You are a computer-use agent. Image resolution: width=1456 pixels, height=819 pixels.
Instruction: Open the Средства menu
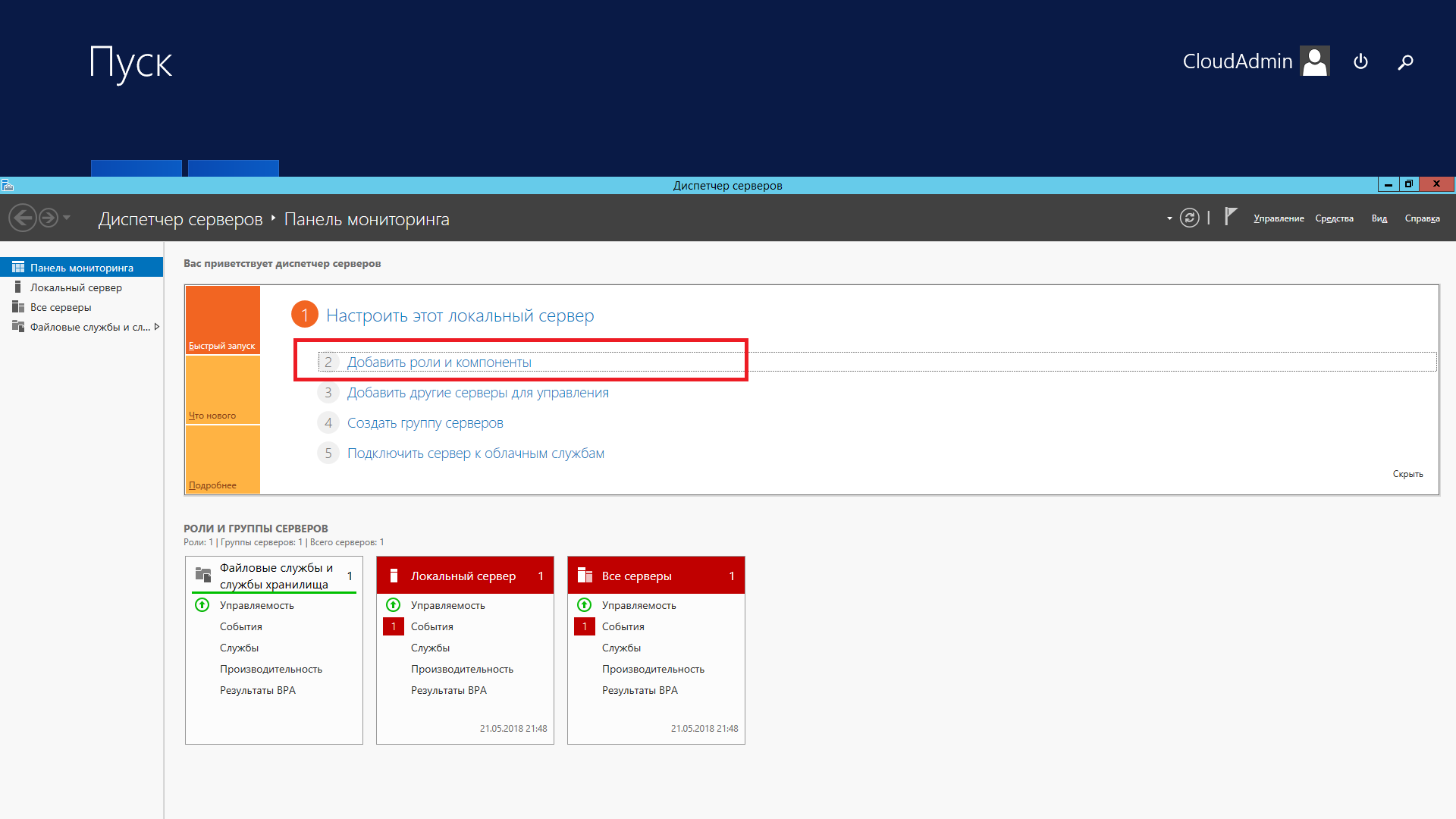tap(1334, 218)
